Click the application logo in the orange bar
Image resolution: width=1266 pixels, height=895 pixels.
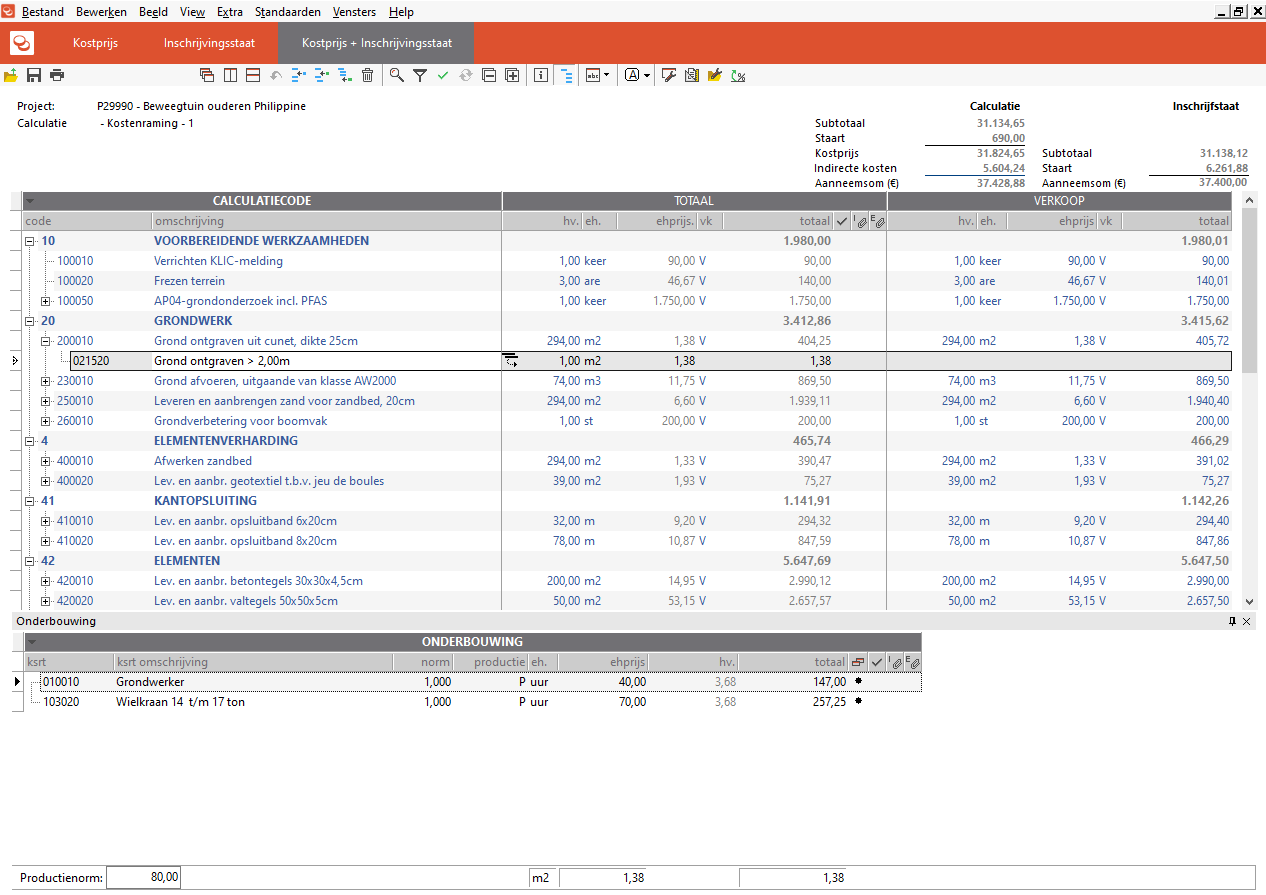pyautogui.click(x=22, y=43)
